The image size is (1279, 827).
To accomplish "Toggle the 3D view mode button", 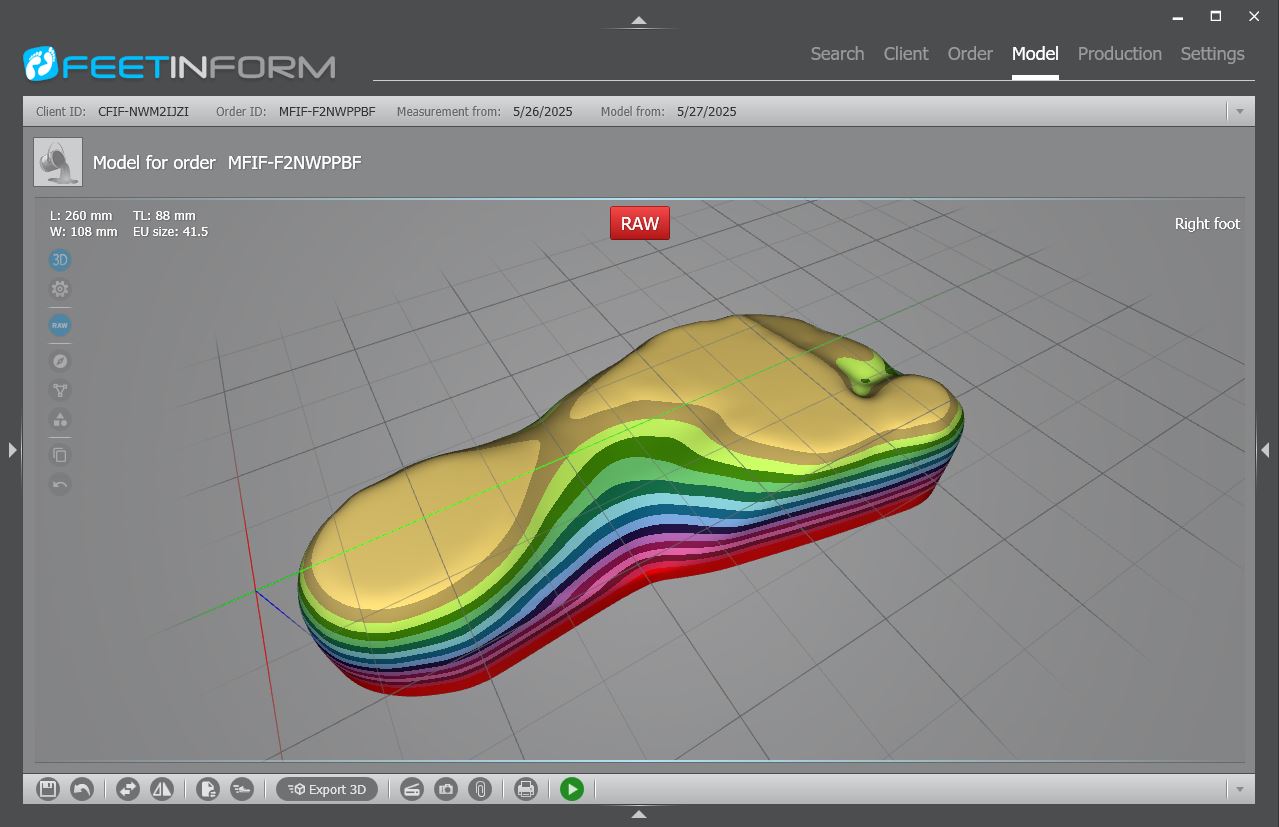I will [x=60, y=260].
